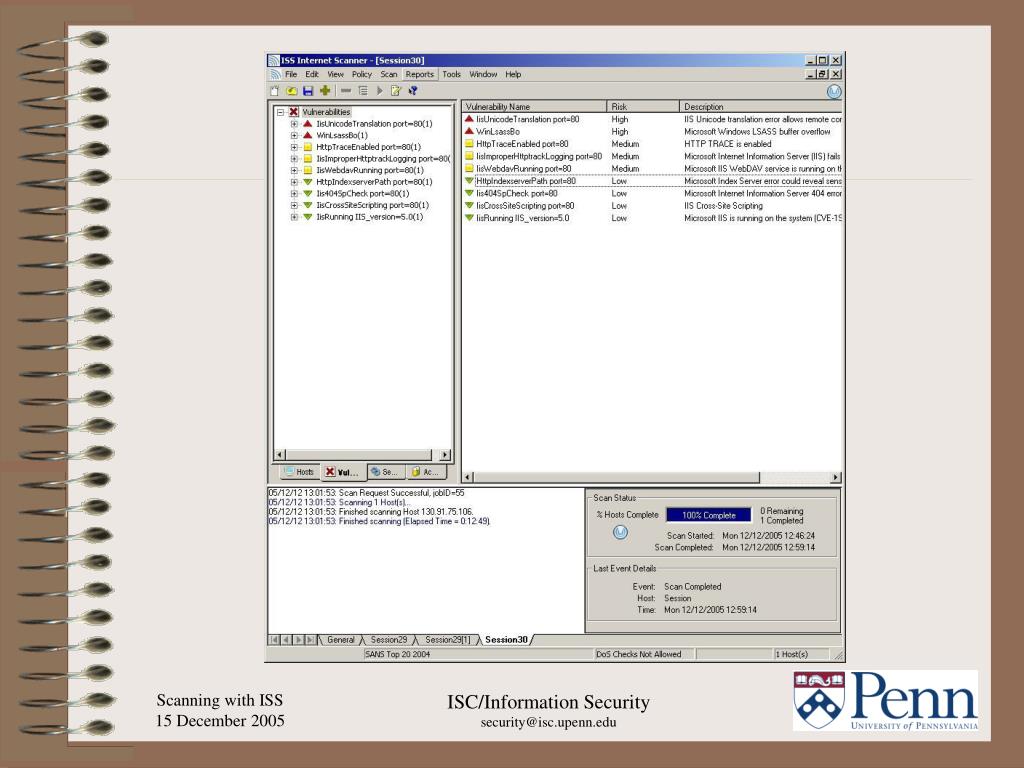
Task: Click the 'Finished scanning Host 130.91.75.106' log line
Action: click(371, 512)
